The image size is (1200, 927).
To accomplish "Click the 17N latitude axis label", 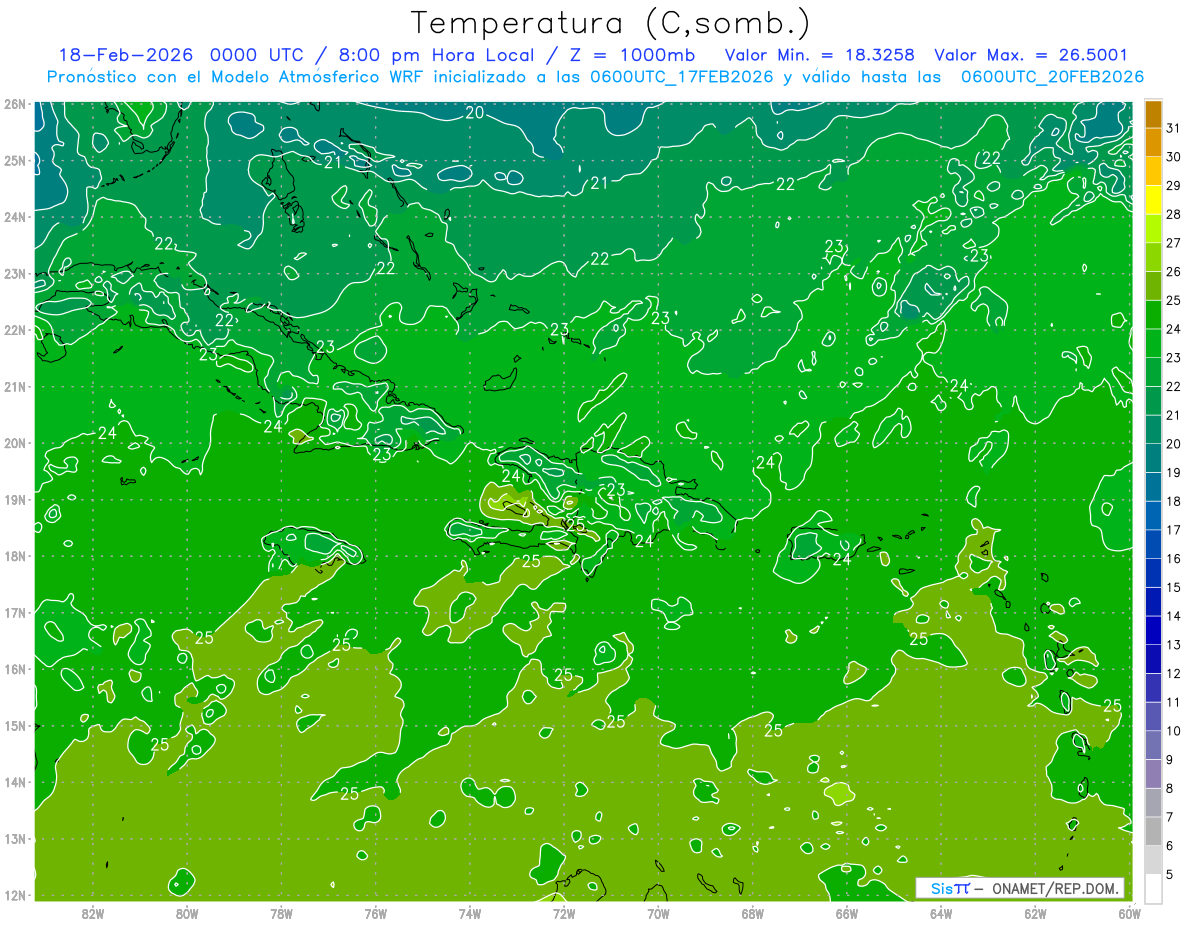I will [14, 613].
